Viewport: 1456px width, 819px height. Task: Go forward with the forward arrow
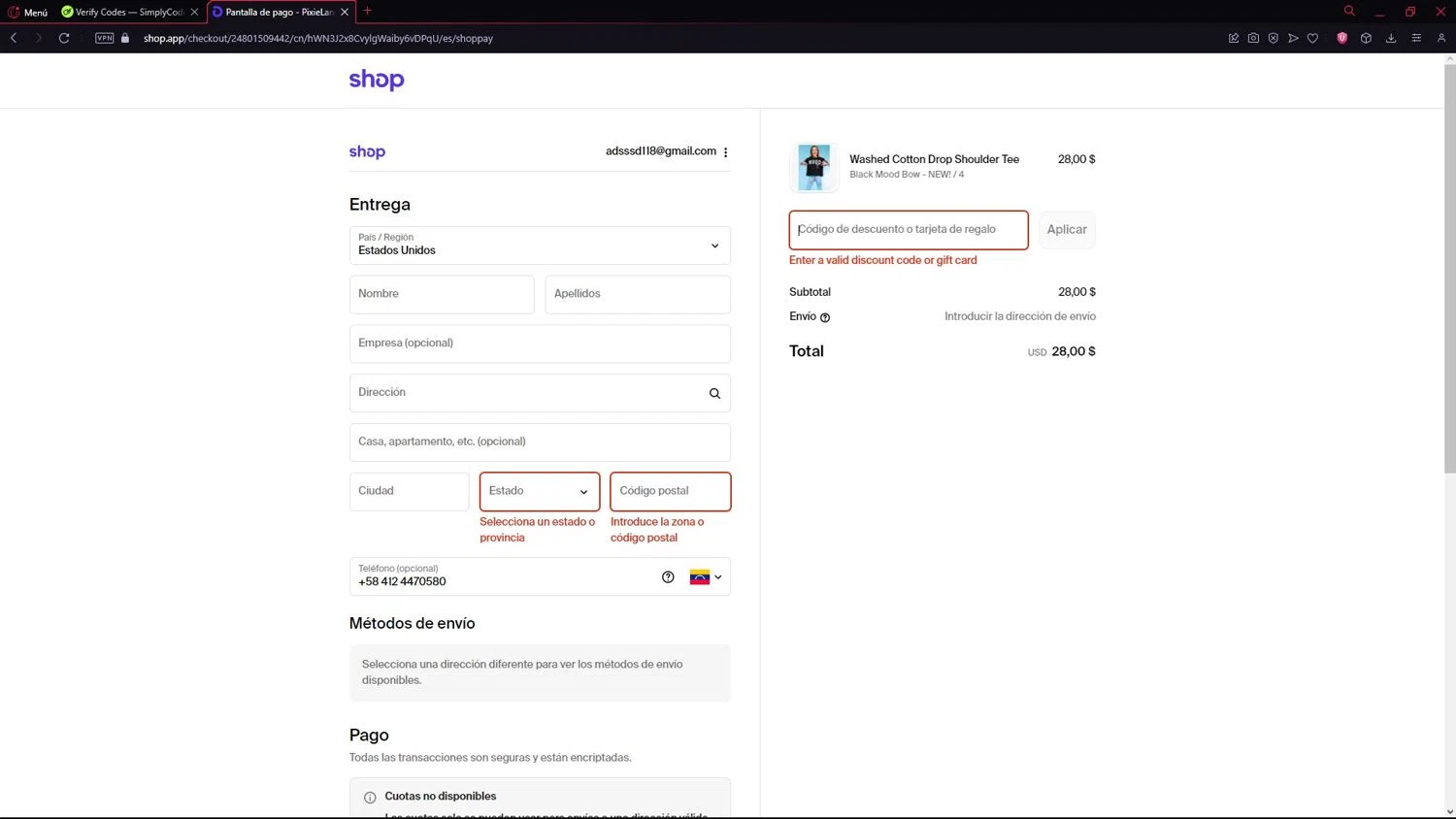tap(38, 38)
